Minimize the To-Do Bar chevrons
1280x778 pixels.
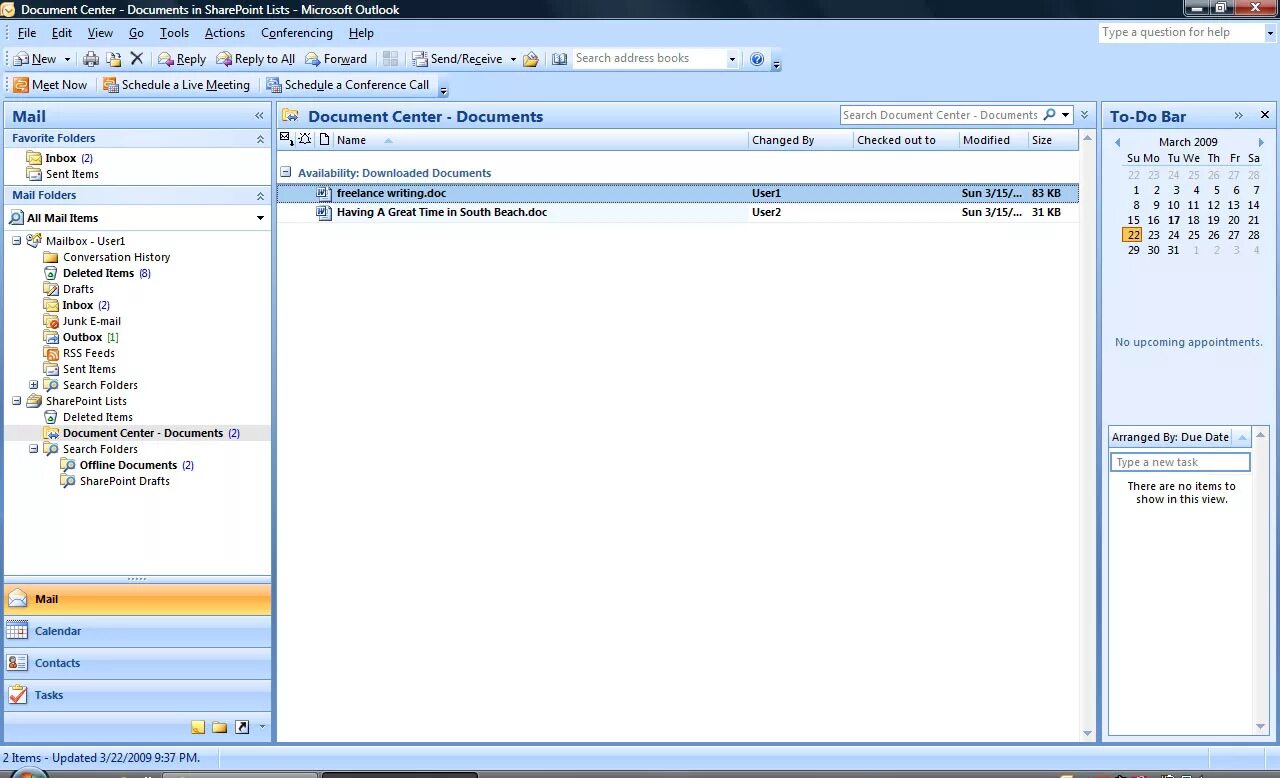pyautogui.click(x=1238, y=115)
